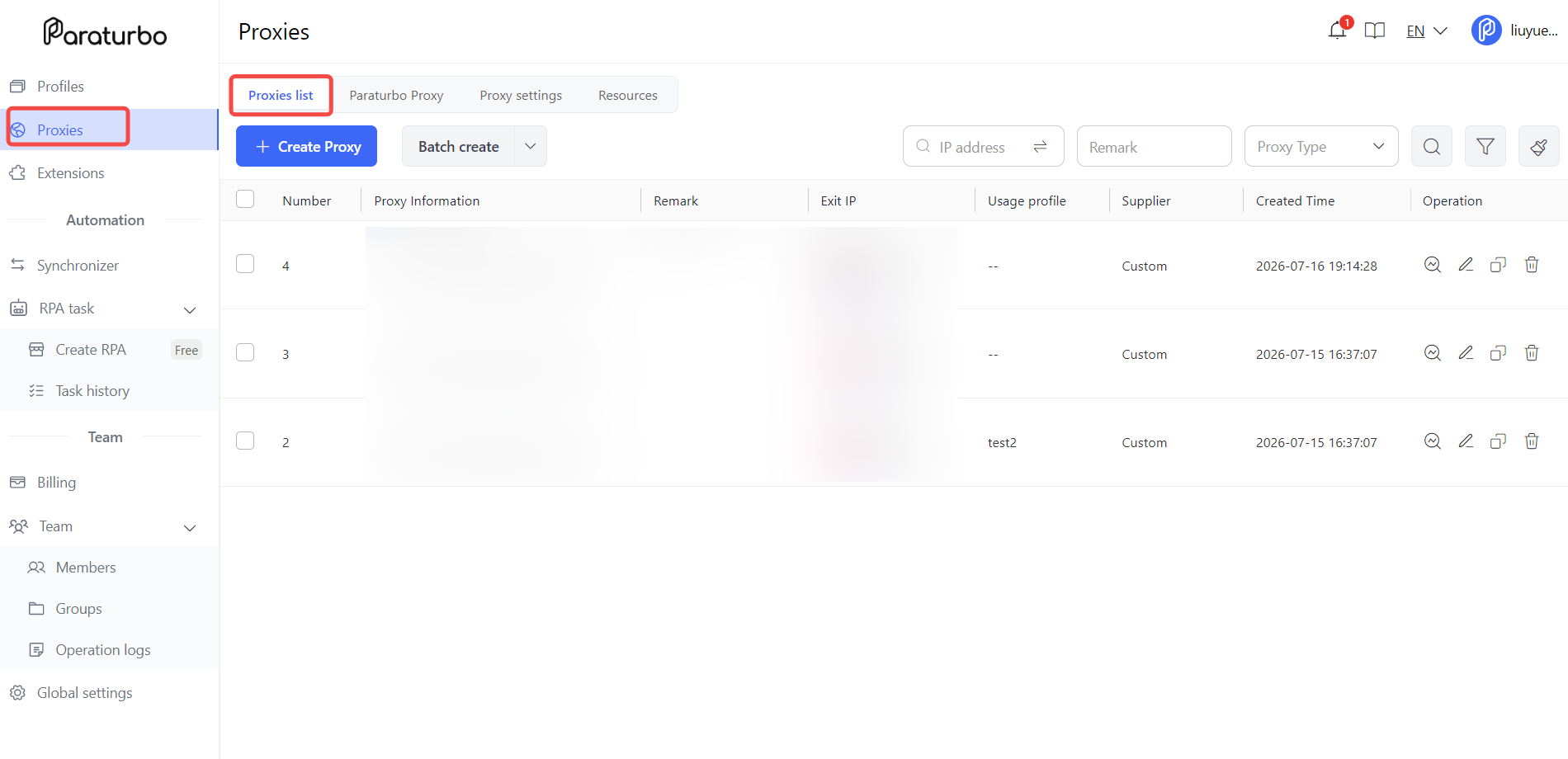The image size is (1568, 759).
Task: Click the clear filters brush icon
Action: pos(1539,147)
